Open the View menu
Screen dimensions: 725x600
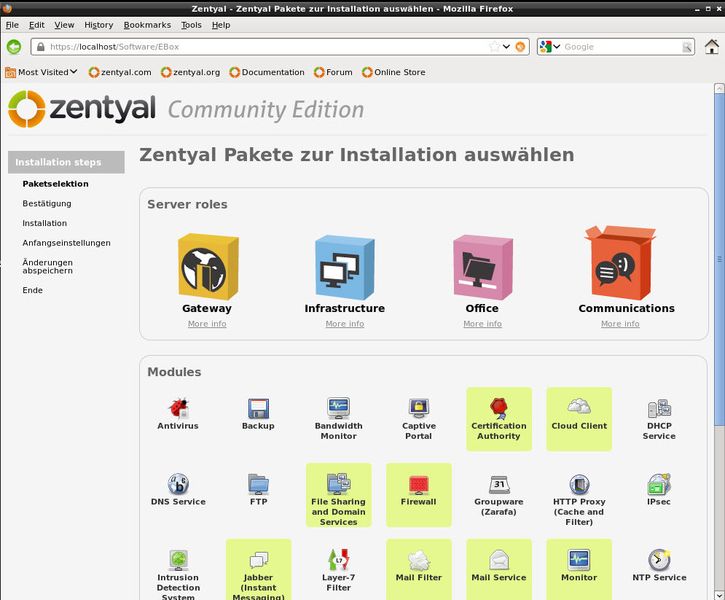coord(64,25)
